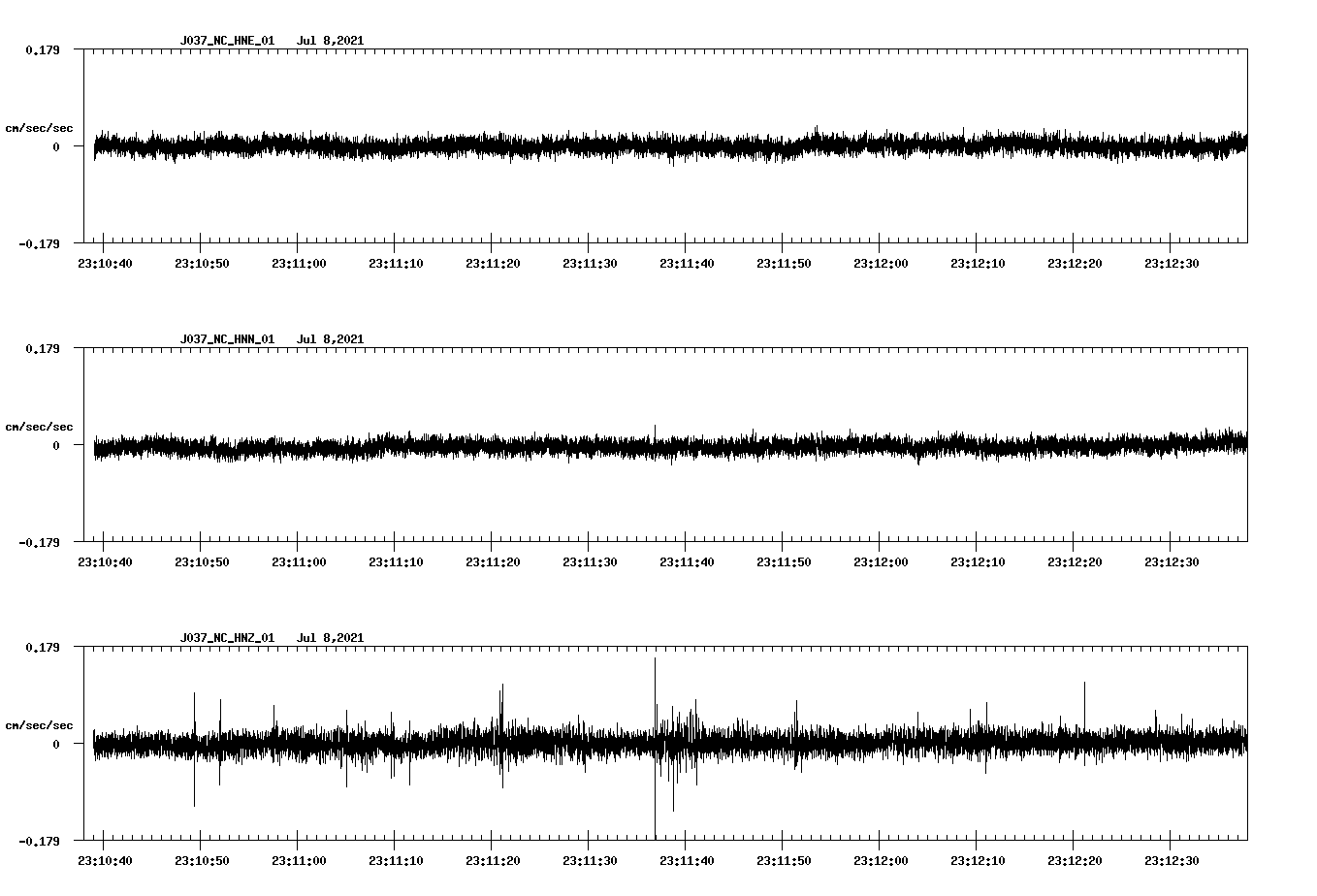
Task: Click the 23:12:00 time label under the HNZ plot
Action: click(x=881, y=861)
